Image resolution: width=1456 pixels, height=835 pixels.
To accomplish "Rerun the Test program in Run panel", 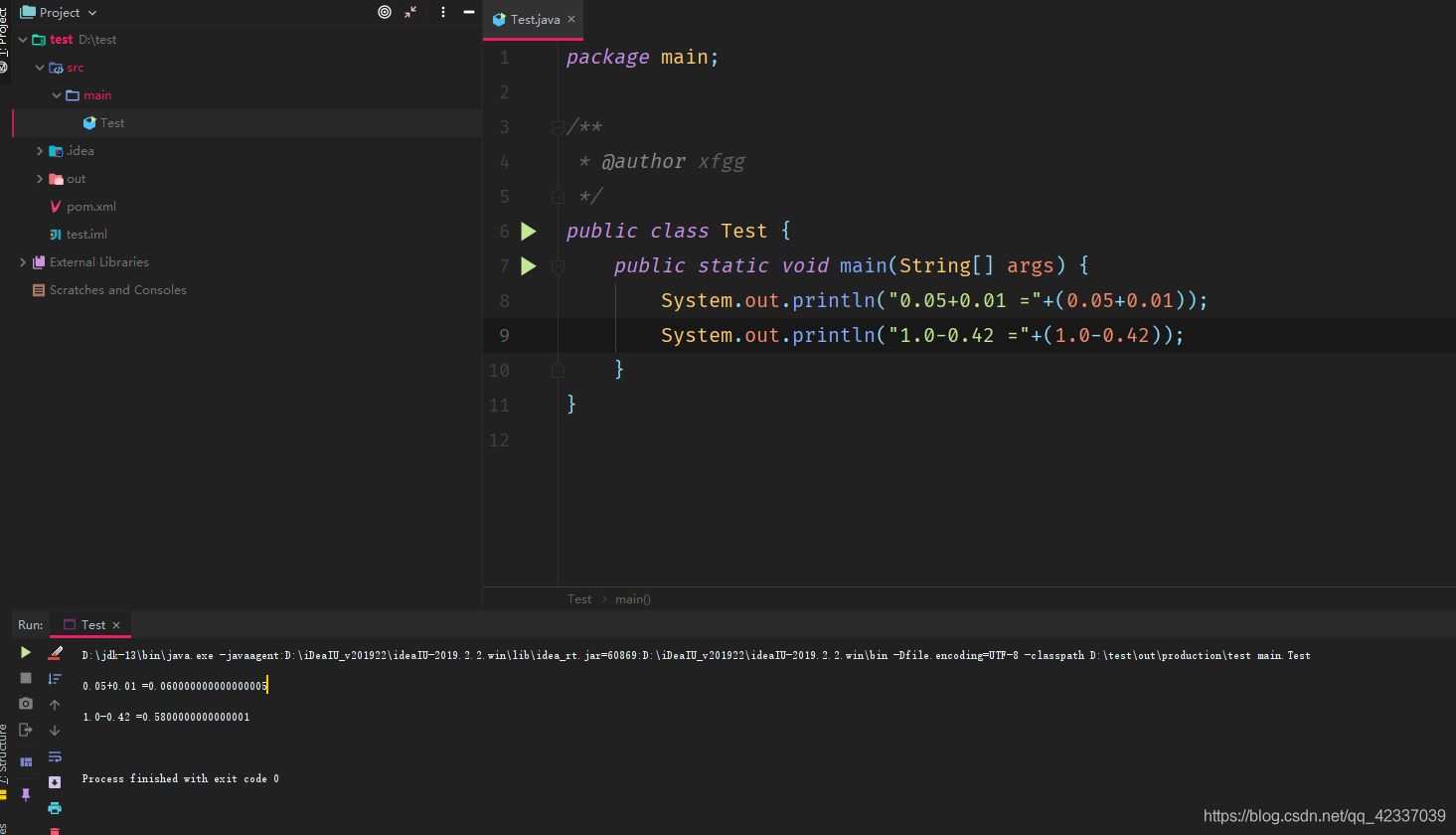I will pos(26,652).
